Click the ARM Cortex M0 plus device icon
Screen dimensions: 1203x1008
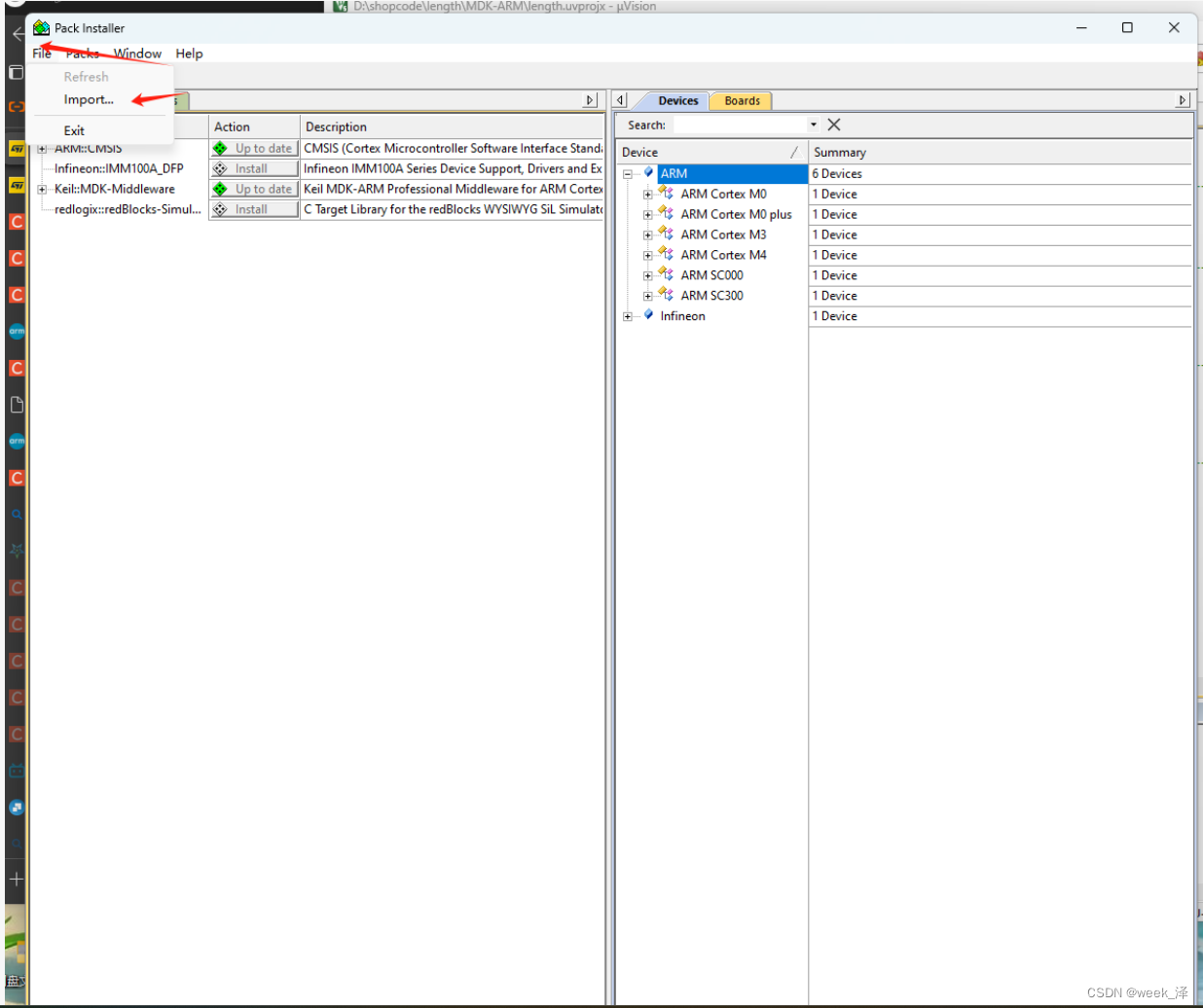pos(666,213)
